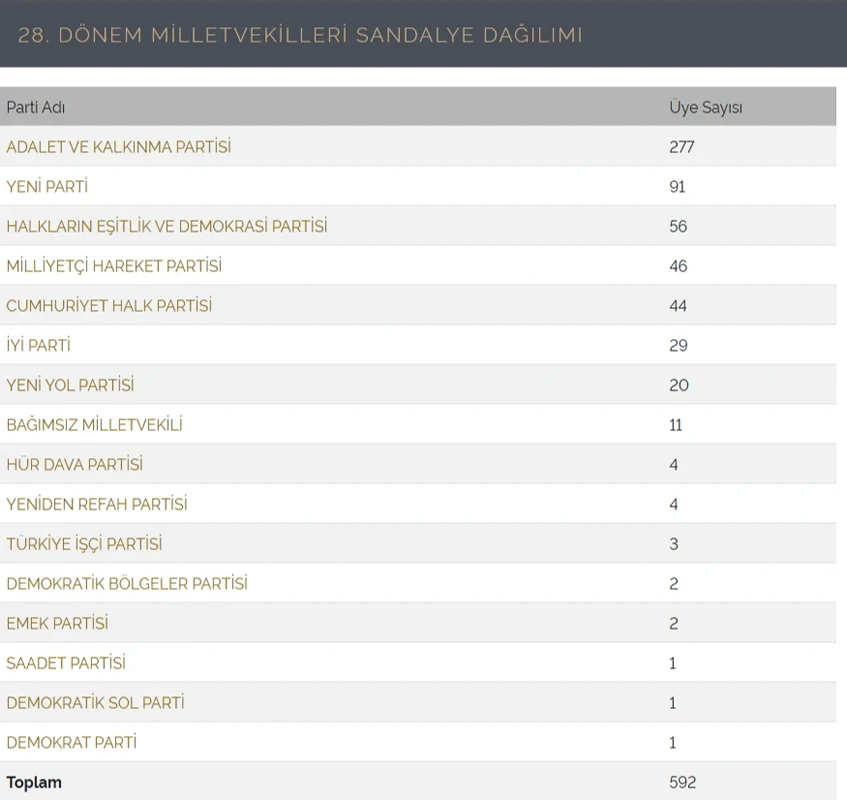Select count 1 for DEMOKRATİK SOL PARTİ
The width and height of the screenshot is (847, 800).
(x=673, y=703)
